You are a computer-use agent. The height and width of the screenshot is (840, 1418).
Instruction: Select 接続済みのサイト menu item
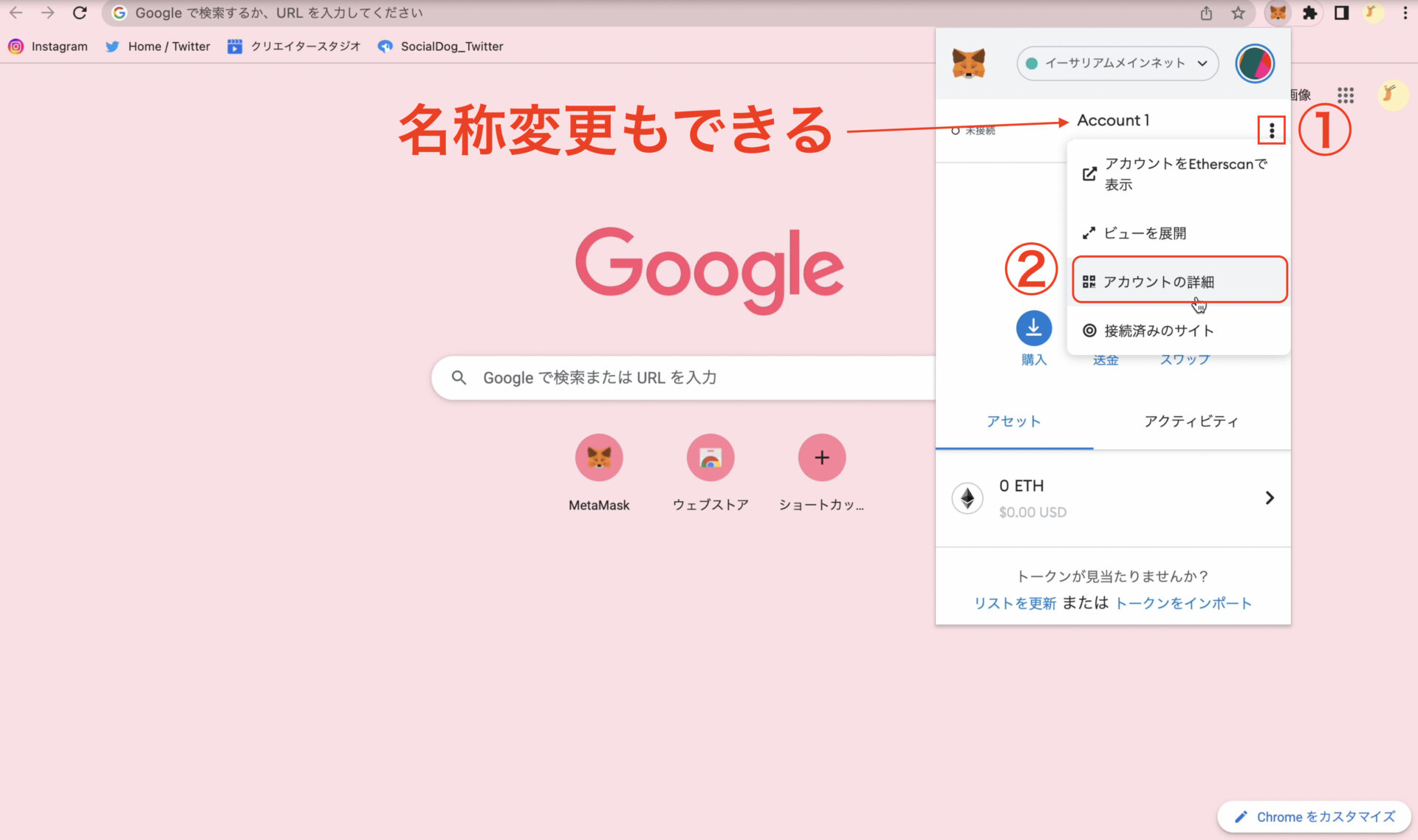coord(1178,331)
